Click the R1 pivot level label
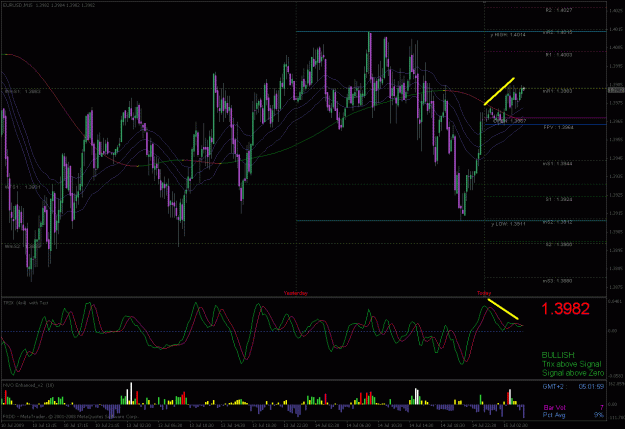The width and height of the screenshot is (625, 429). (559, 55)
